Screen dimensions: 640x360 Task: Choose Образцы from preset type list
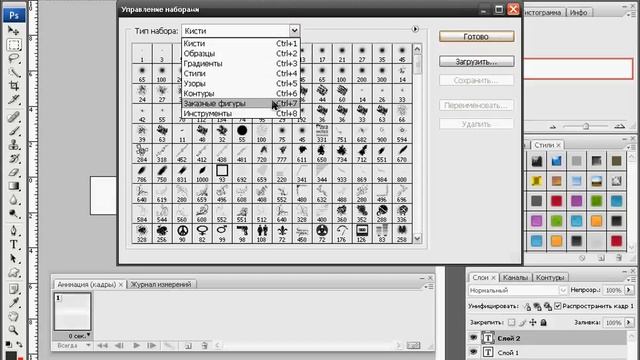pyautogui.click(x=241, y=53)
